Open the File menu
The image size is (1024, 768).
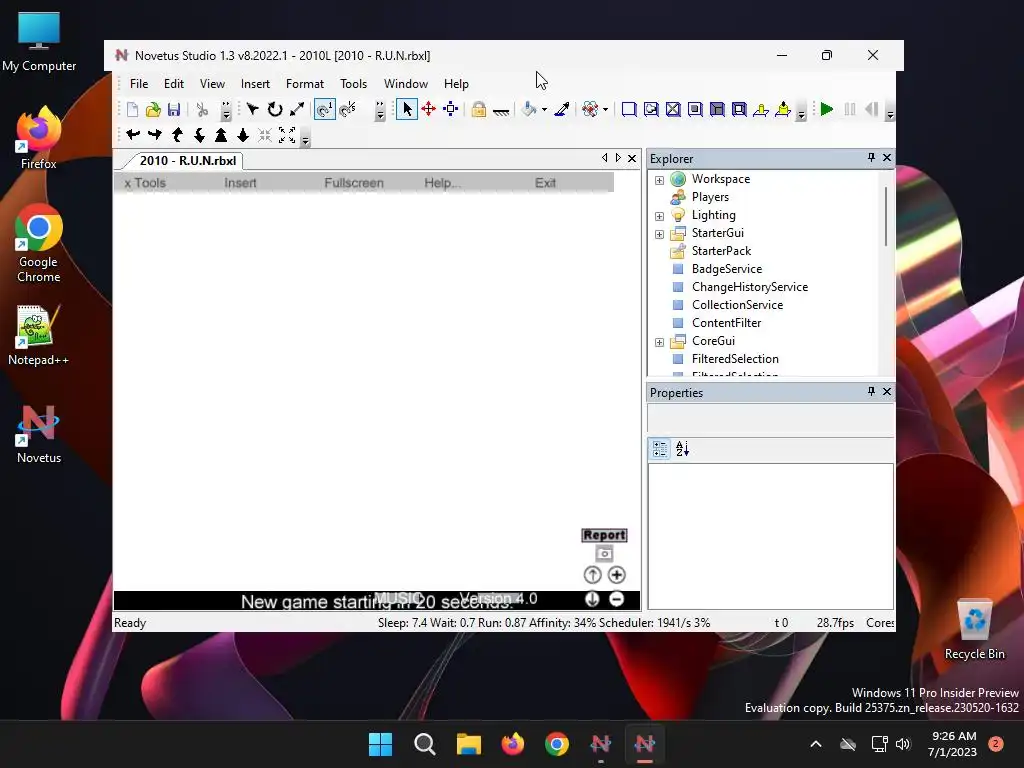click(x=139, y=84)
